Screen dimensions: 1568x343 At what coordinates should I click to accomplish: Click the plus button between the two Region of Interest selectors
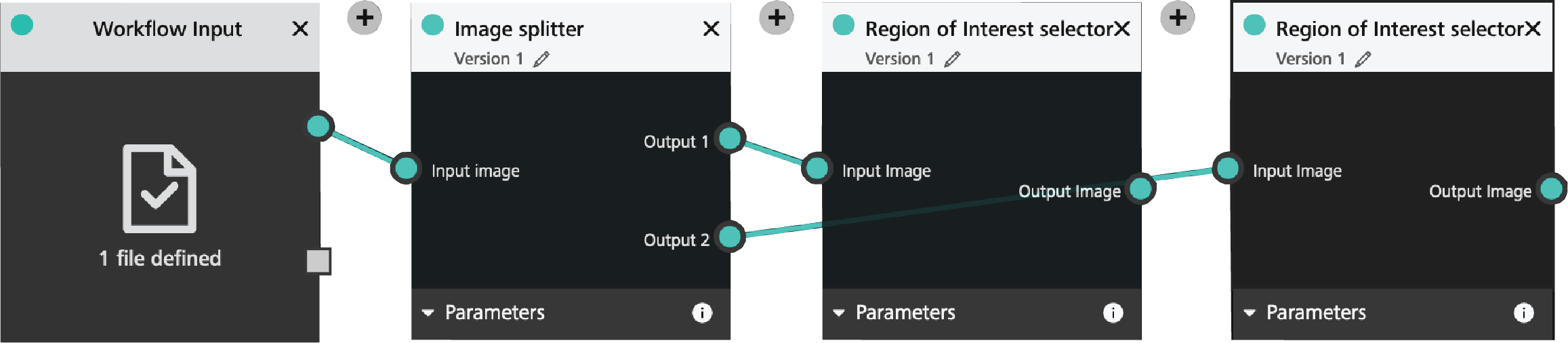click(1178, 18)
